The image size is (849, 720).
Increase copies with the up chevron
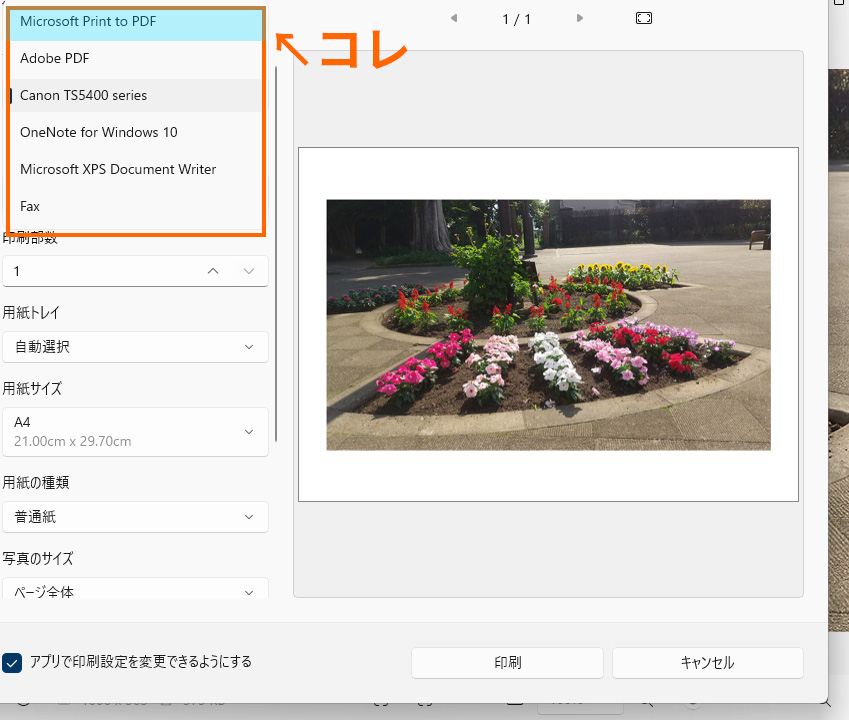(213, 271)
